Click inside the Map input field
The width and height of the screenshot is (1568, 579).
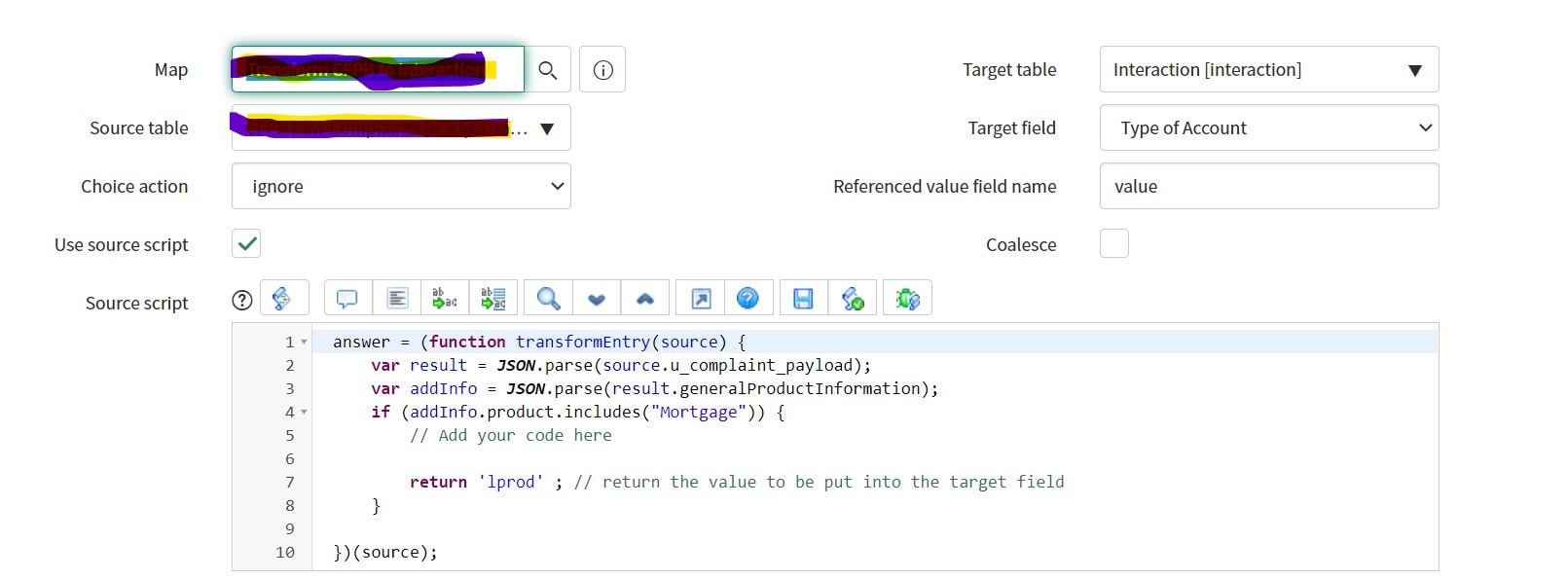point(378,70)
